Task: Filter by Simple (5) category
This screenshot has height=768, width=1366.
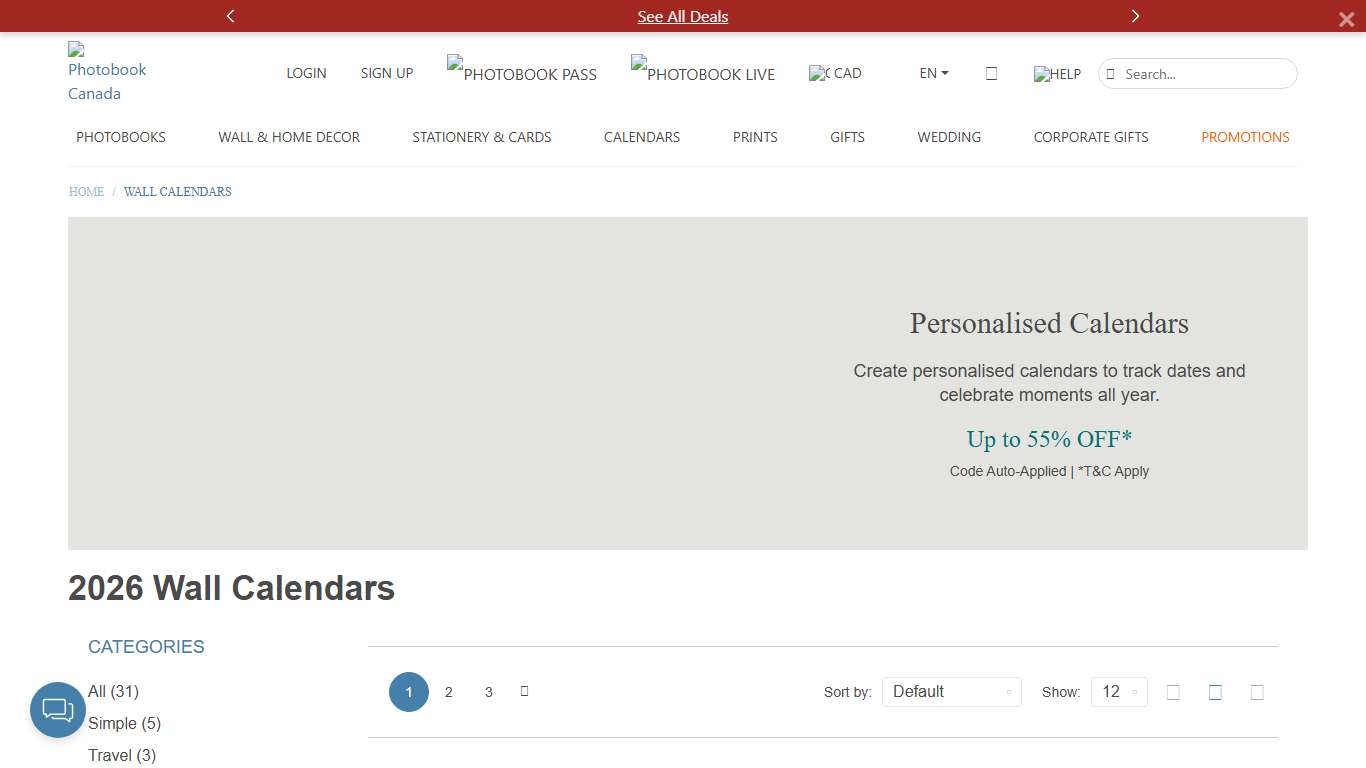Action: tap(124, 723)
